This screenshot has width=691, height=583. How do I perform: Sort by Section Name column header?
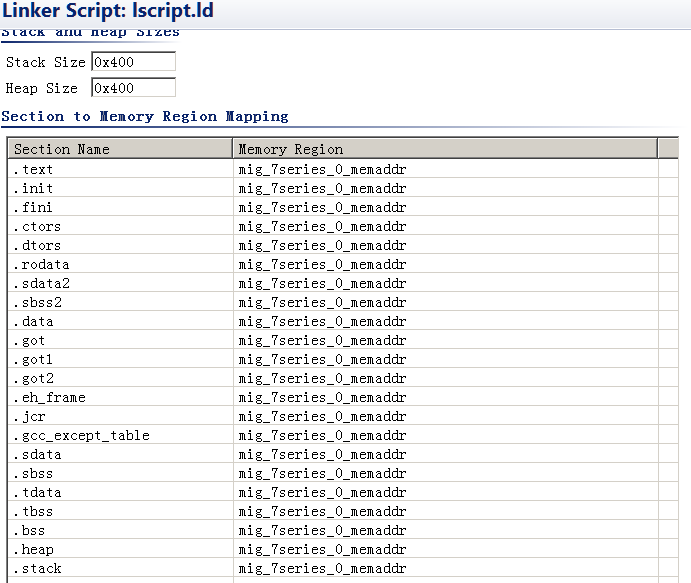tap(120, 149)
